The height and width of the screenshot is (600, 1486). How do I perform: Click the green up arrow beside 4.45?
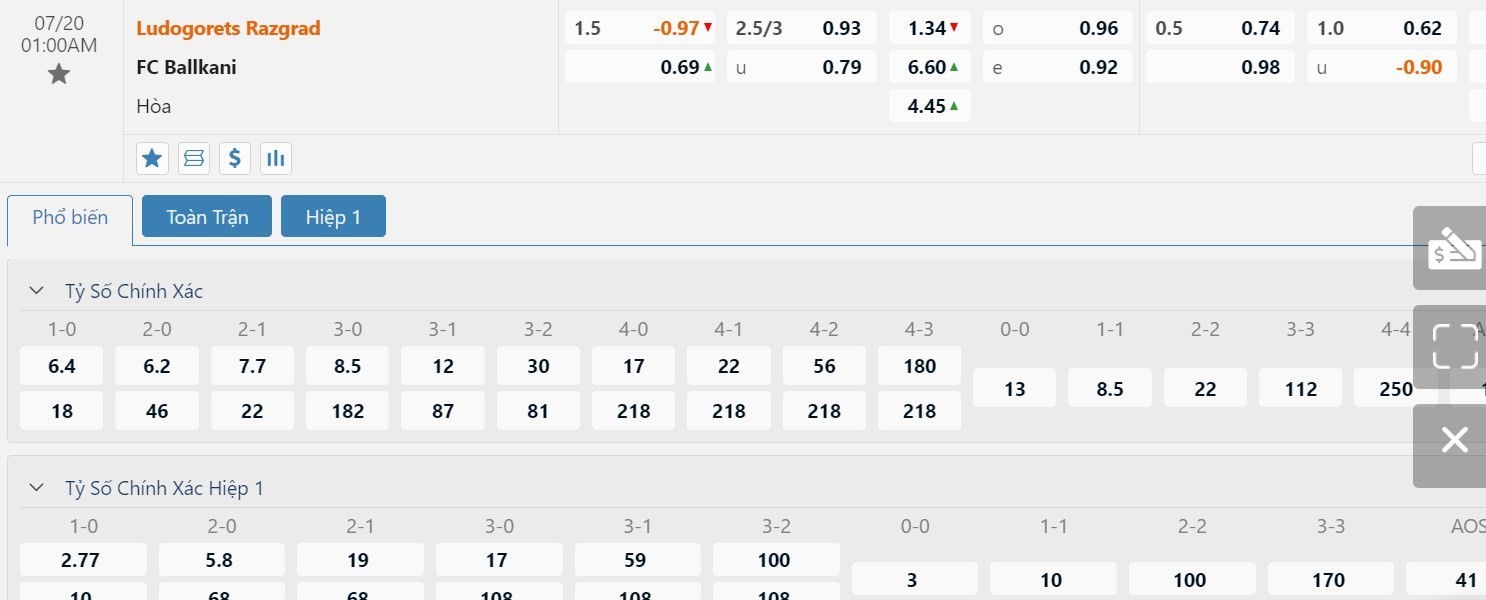(x=954, y=106)
